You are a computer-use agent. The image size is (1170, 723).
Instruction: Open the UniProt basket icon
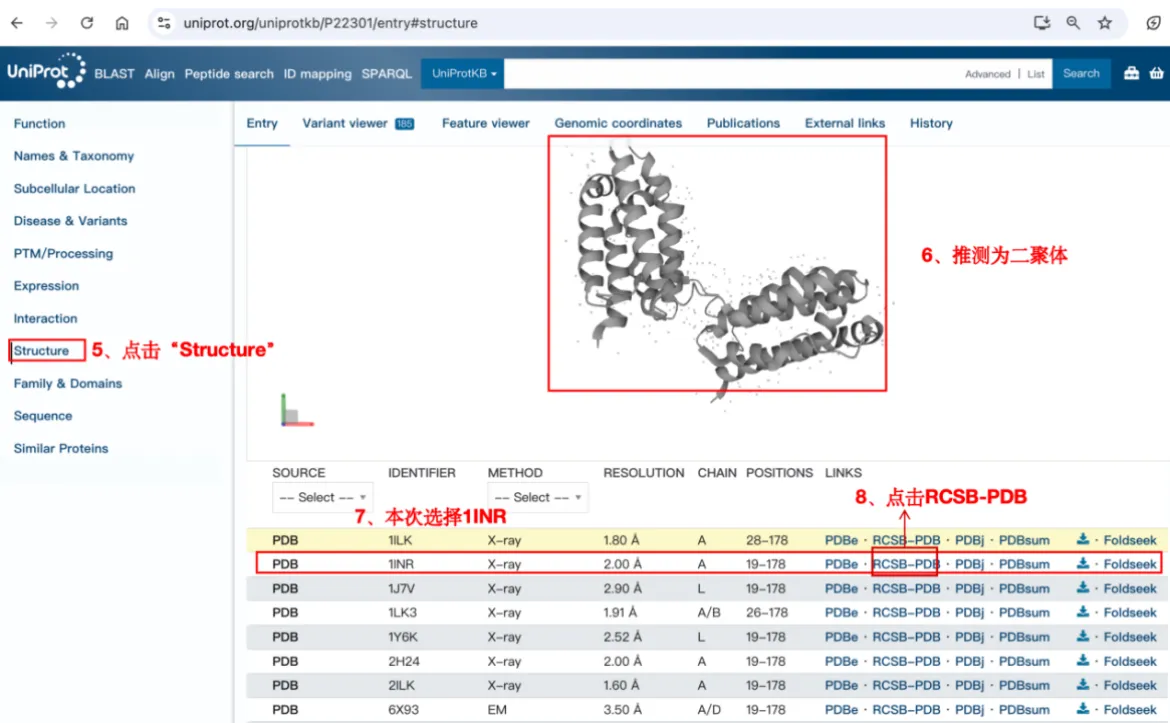(1157, 73)
